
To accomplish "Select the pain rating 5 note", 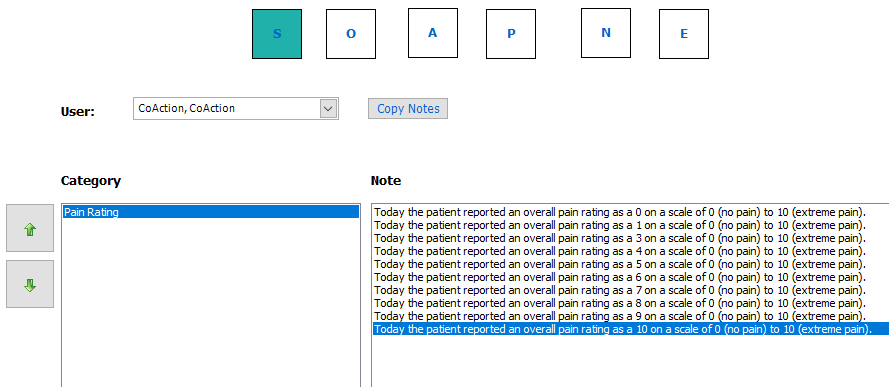I will 620,264.
